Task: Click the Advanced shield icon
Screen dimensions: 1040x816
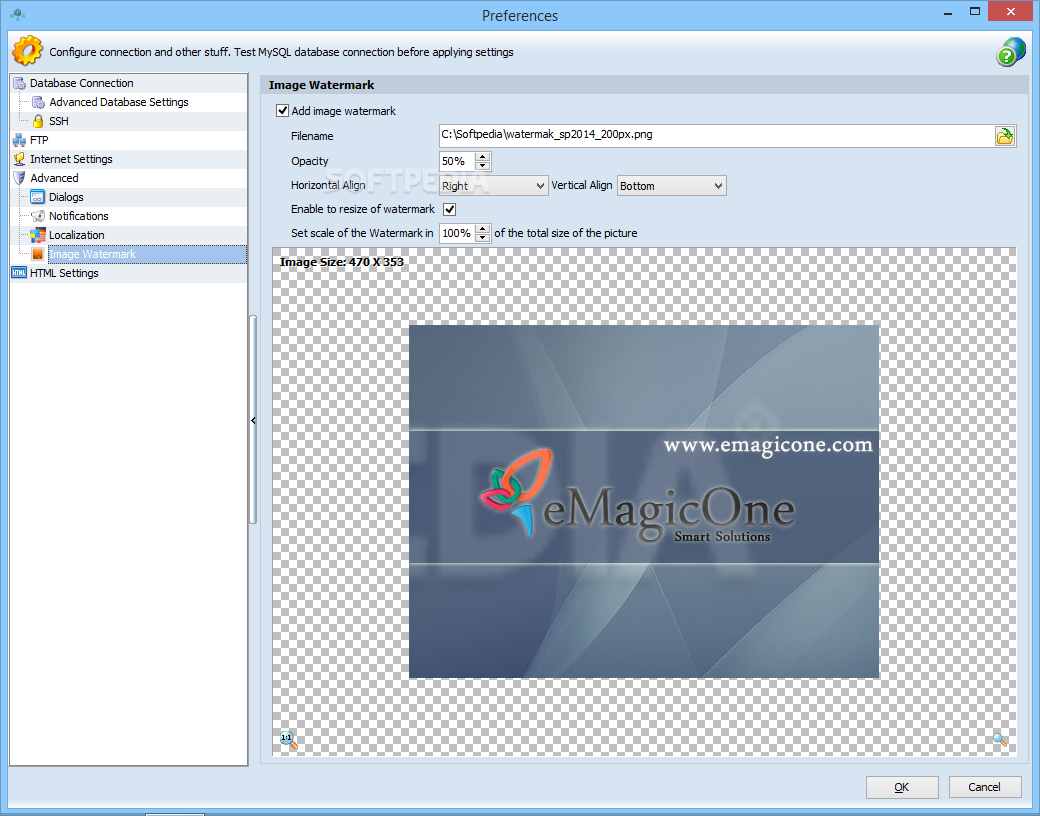Action: point(19,178)
